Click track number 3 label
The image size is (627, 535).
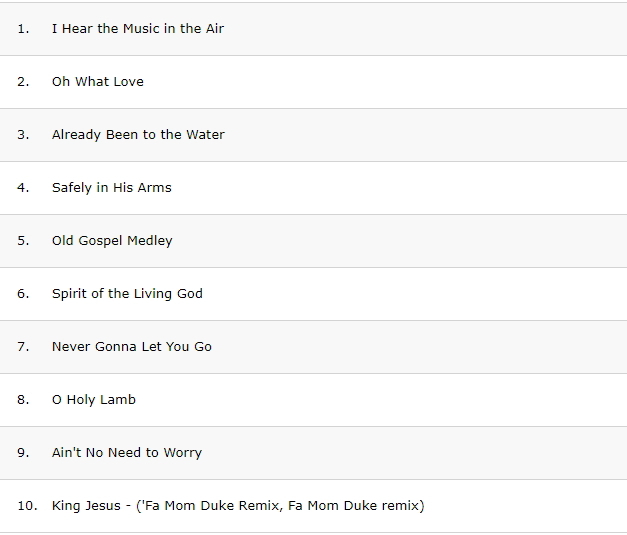(x=23, y=135)
